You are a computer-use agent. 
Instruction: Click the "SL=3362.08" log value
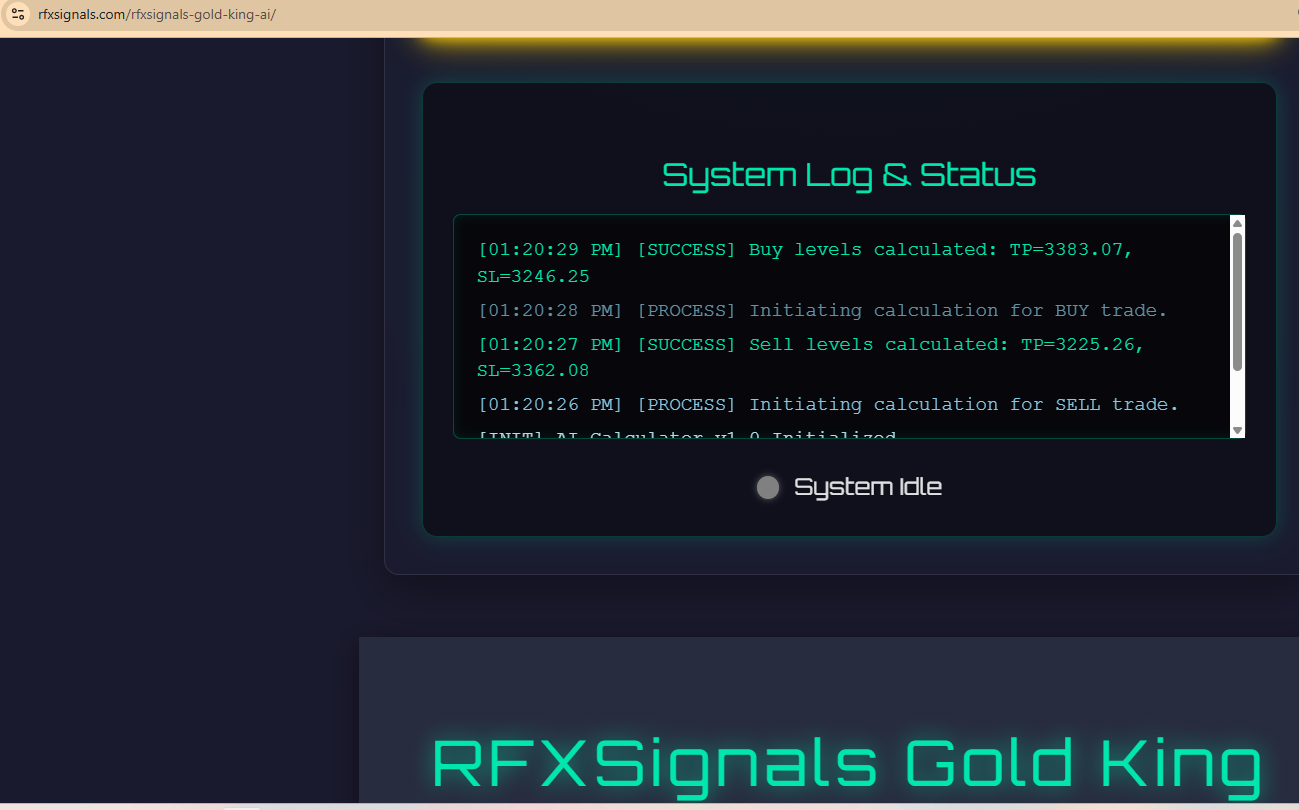[533, 371]
